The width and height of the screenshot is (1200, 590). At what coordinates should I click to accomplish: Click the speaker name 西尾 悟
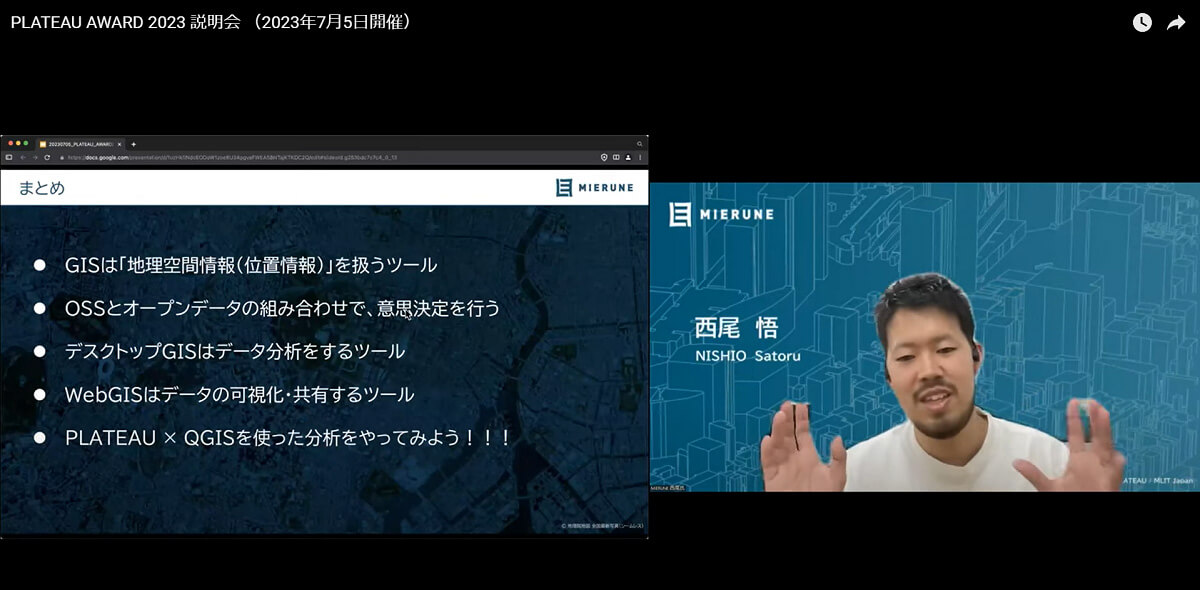coord(736,329)
